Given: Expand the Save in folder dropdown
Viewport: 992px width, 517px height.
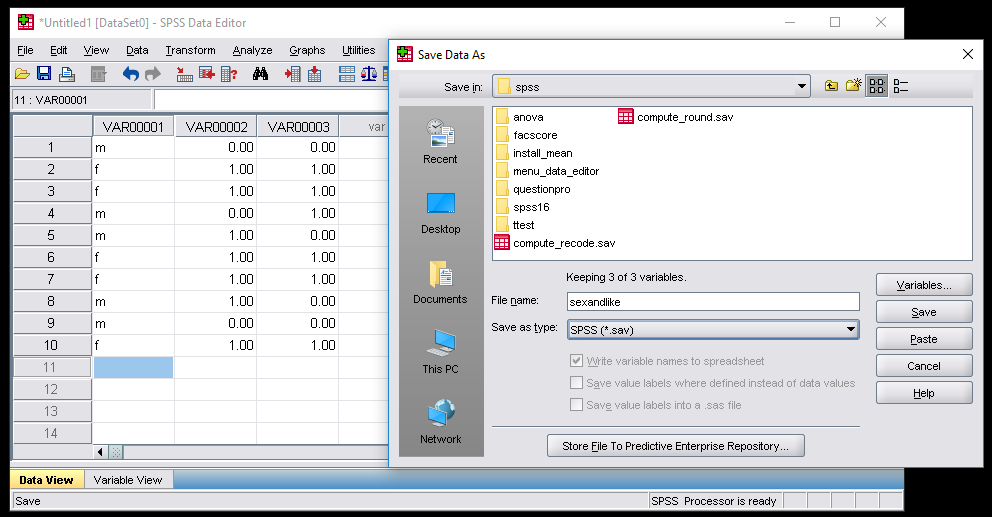Looking at the screenshot, I should point(801,87).
